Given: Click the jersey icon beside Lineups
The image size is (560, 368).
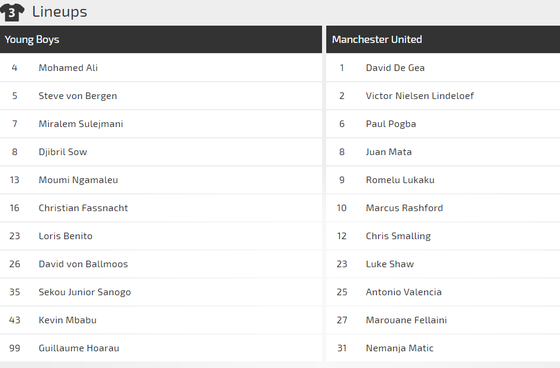Looking at the screenshot, I should pos(12,12).
